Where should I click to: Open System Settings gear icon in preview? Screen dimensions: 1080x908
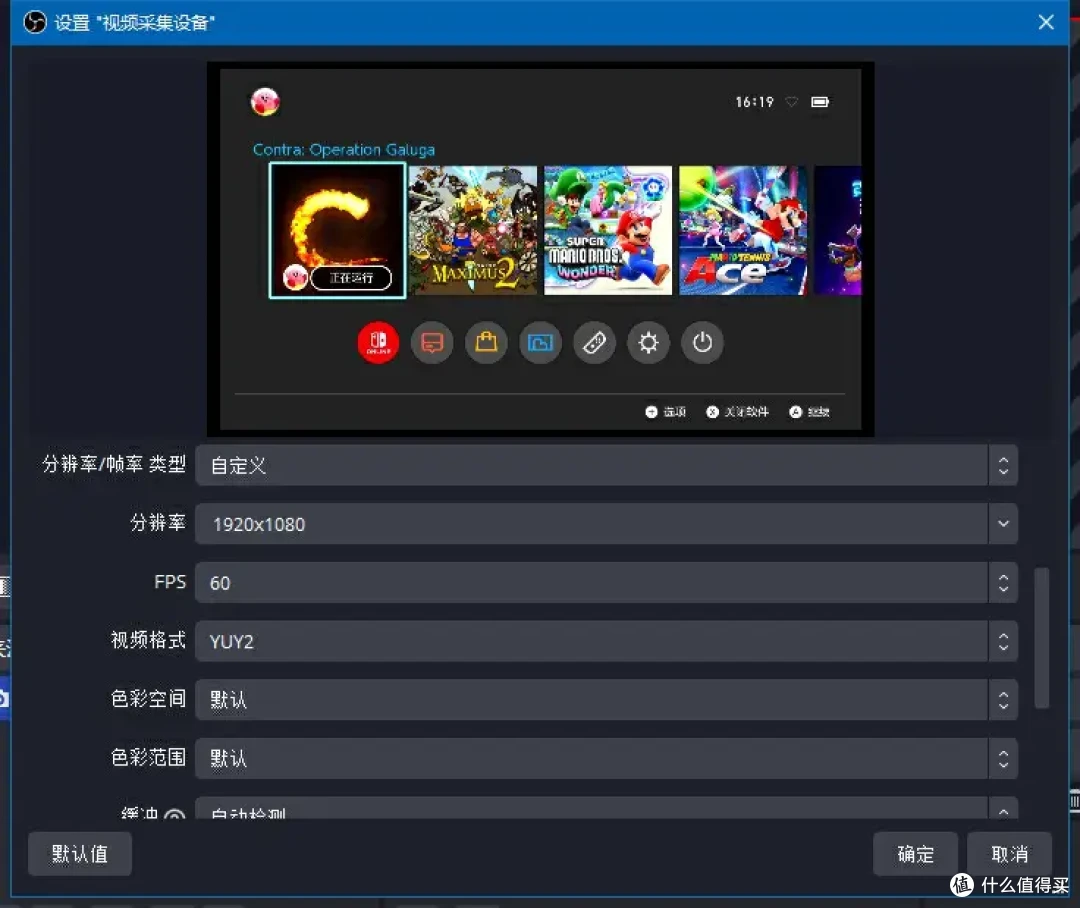[x=648, y=342]
